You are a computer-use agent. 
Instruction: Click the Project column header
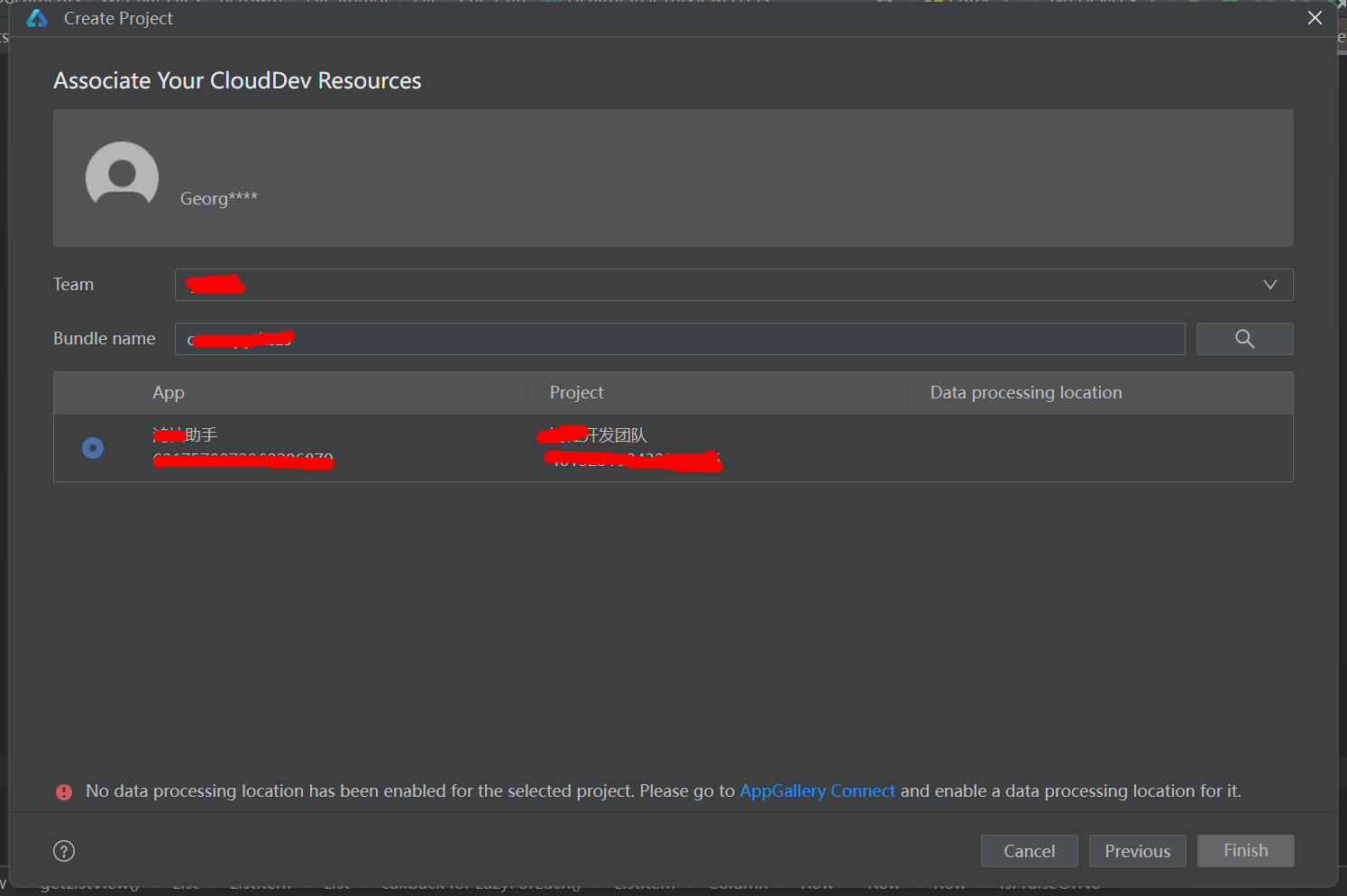pyautogui.click(x=576, y=393)
